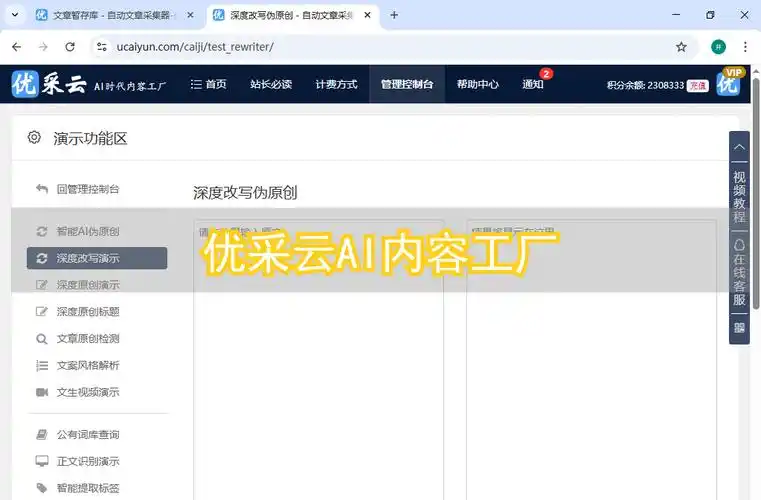Open the VIP user avatar
This screenshot has width=761, height=500.
728,83
